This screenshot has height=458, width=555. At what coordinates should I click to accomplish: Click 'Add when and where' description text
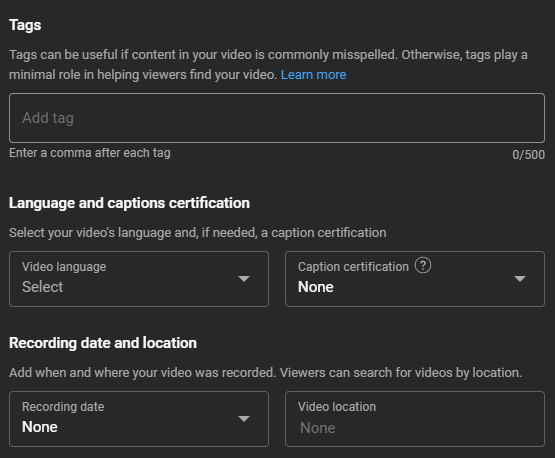click(x=265, y=373)
